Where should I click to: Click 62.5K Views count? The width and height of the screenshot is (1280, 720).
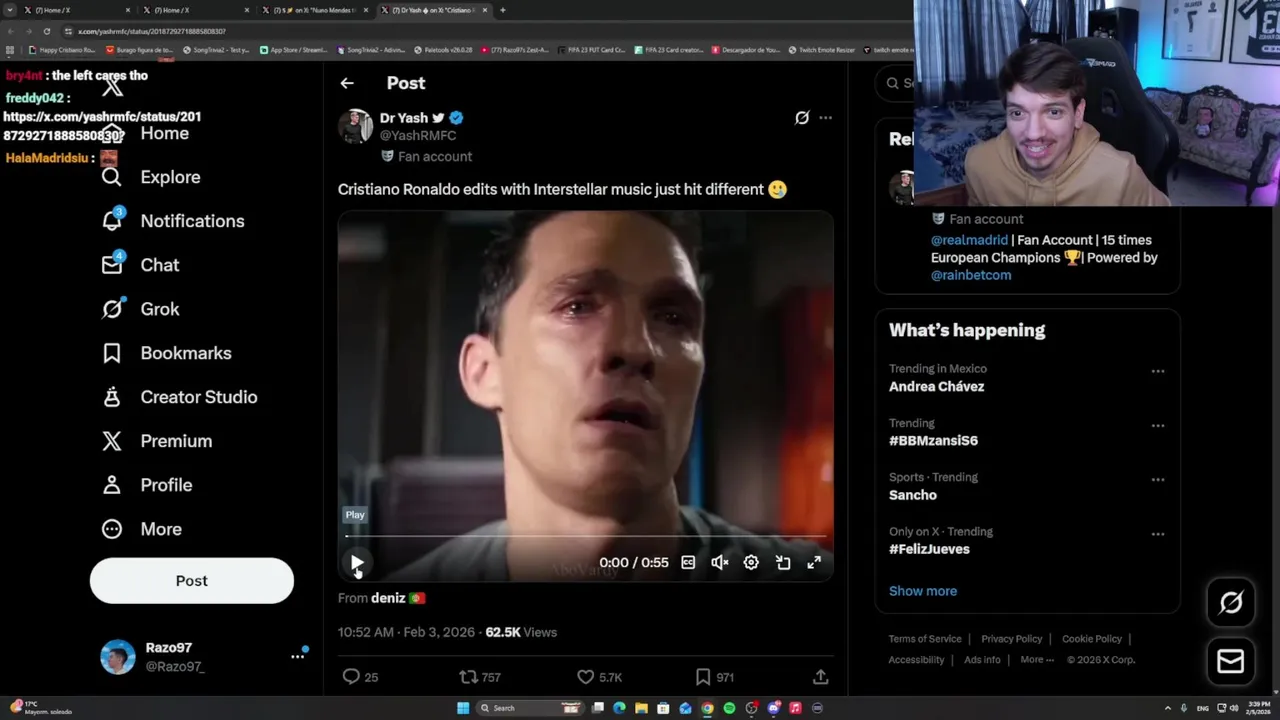point(521,632)
